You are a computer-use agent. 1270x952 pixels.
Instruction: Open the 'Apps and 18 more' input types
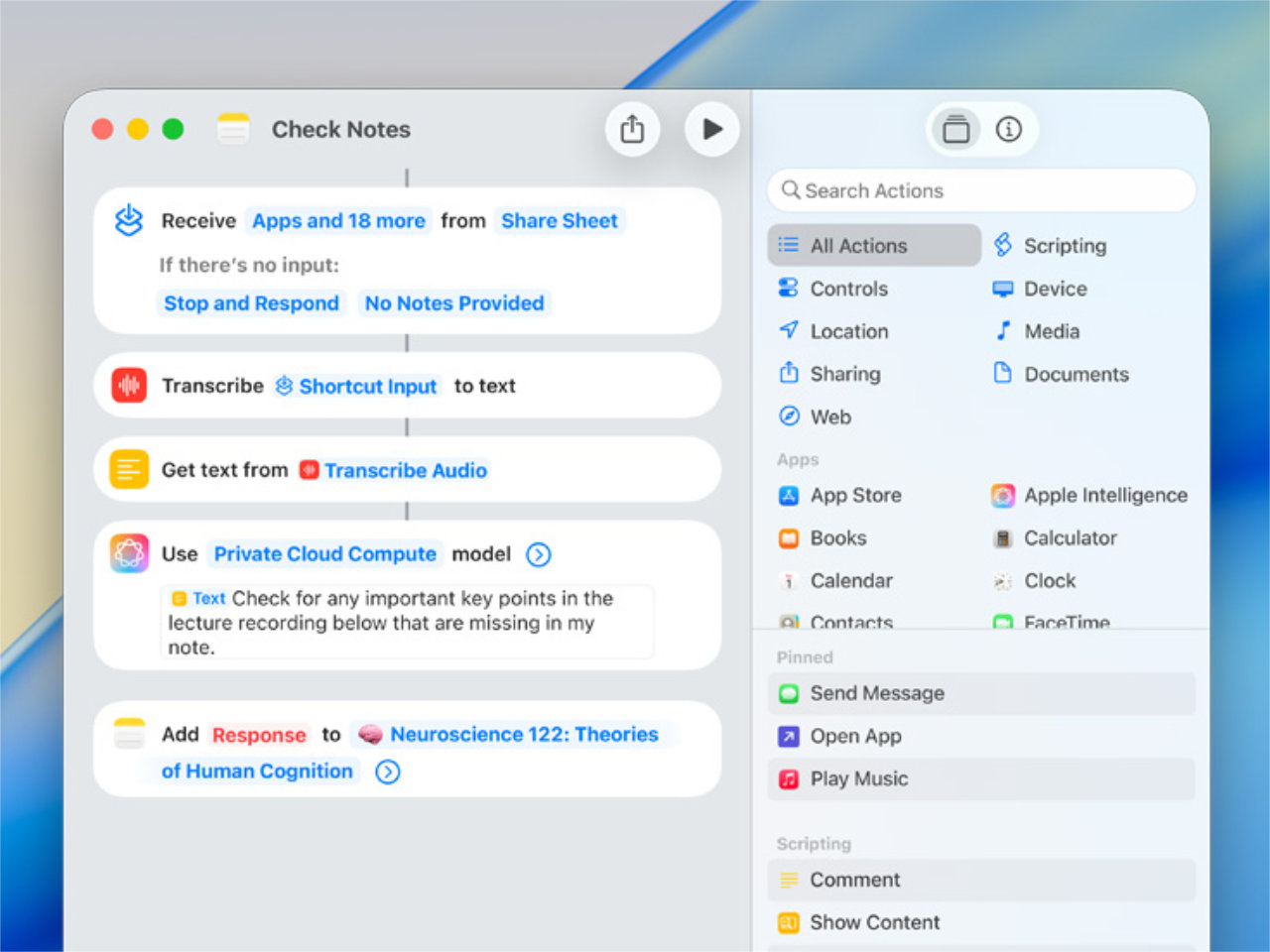[x=338, y=220]
